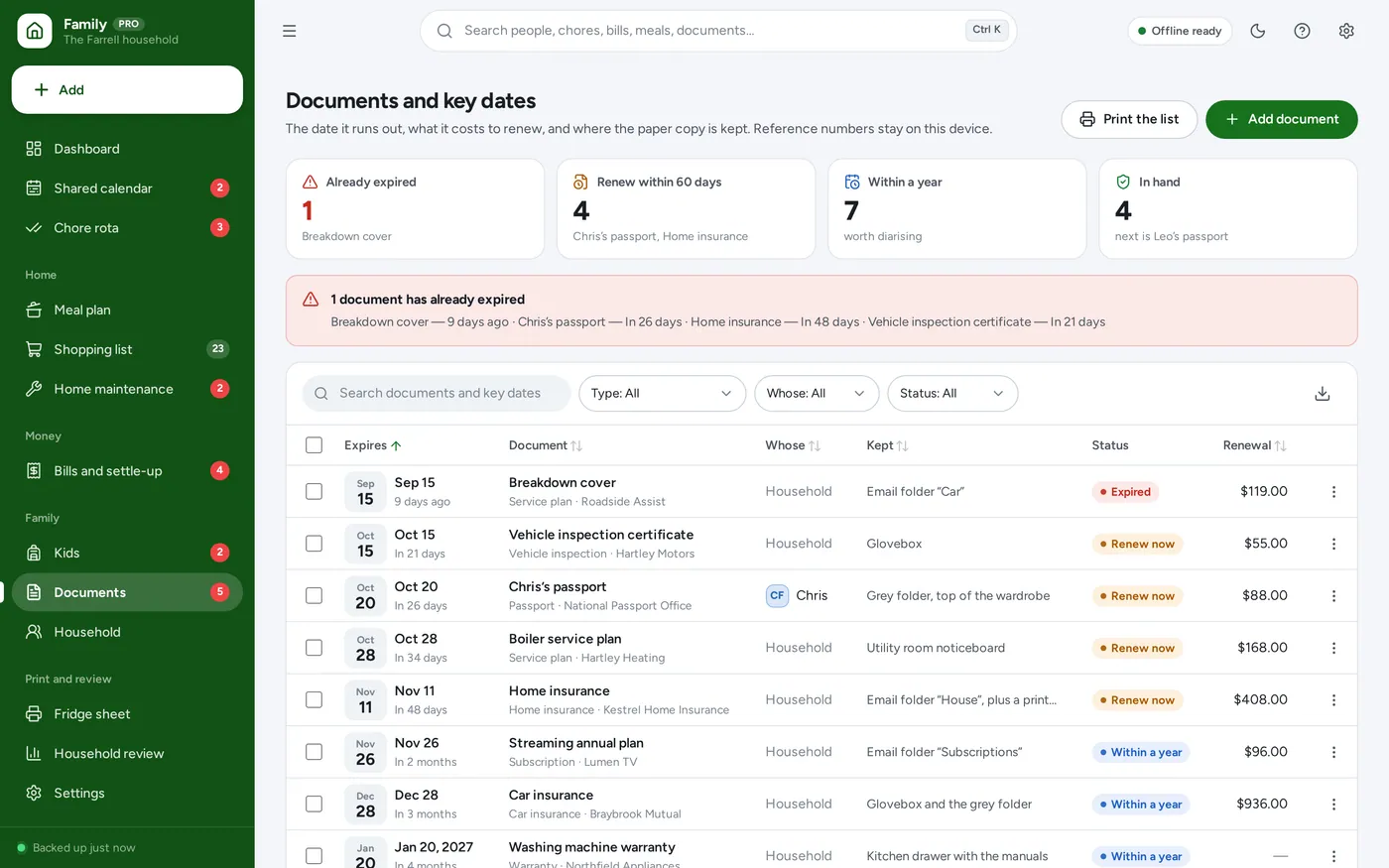
Task: Sort by Renewal column arrows
Action: pyautogui.click(x=1280, y=446)
